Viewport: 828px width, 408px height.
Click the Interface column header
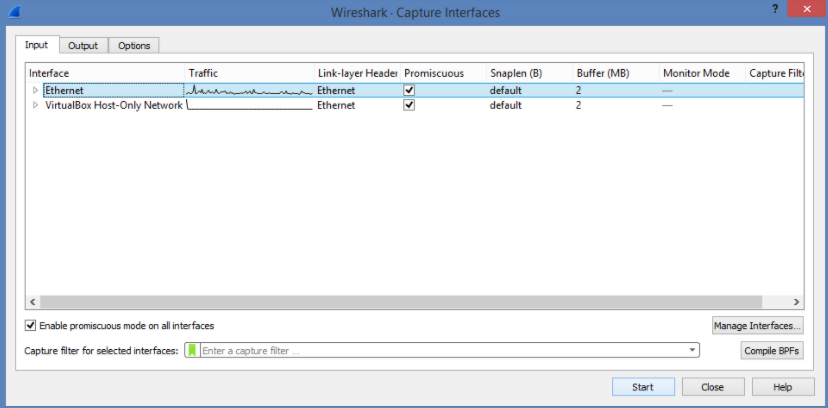tap(105, 73)
